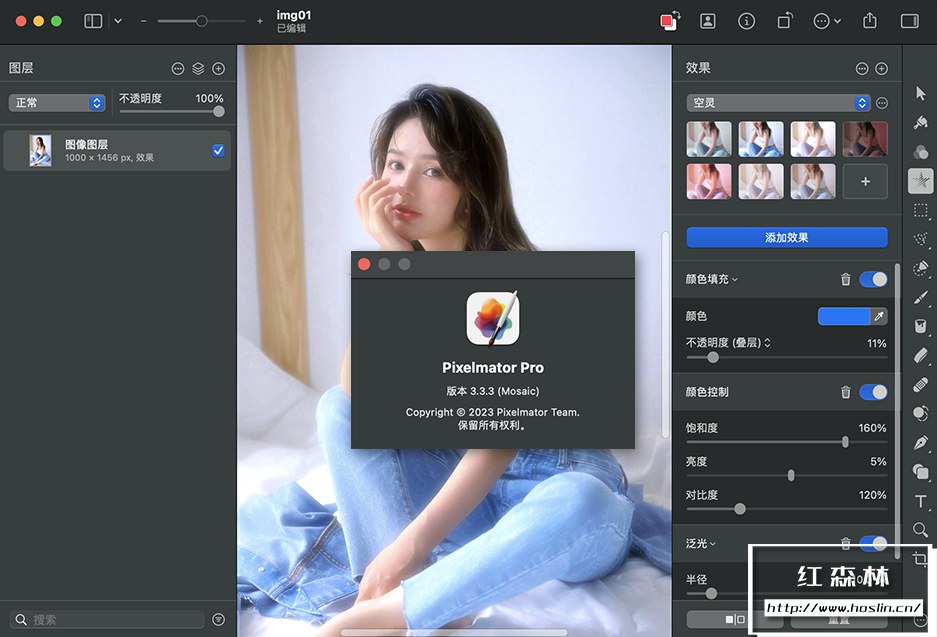Open the Color Adjustments tool

pos(920,152)
